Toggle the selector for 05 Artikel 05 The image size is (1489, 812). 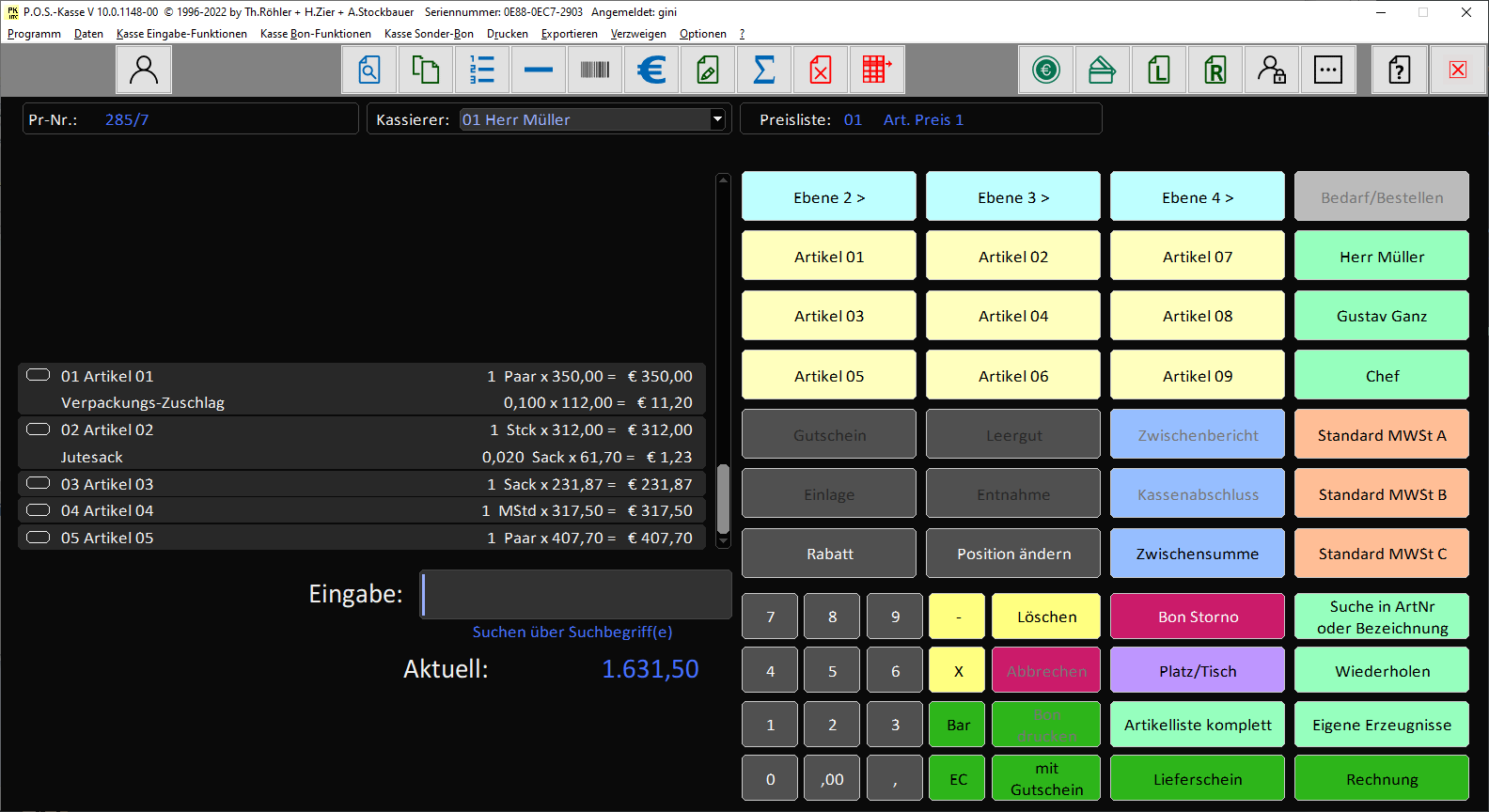point(39,538)
